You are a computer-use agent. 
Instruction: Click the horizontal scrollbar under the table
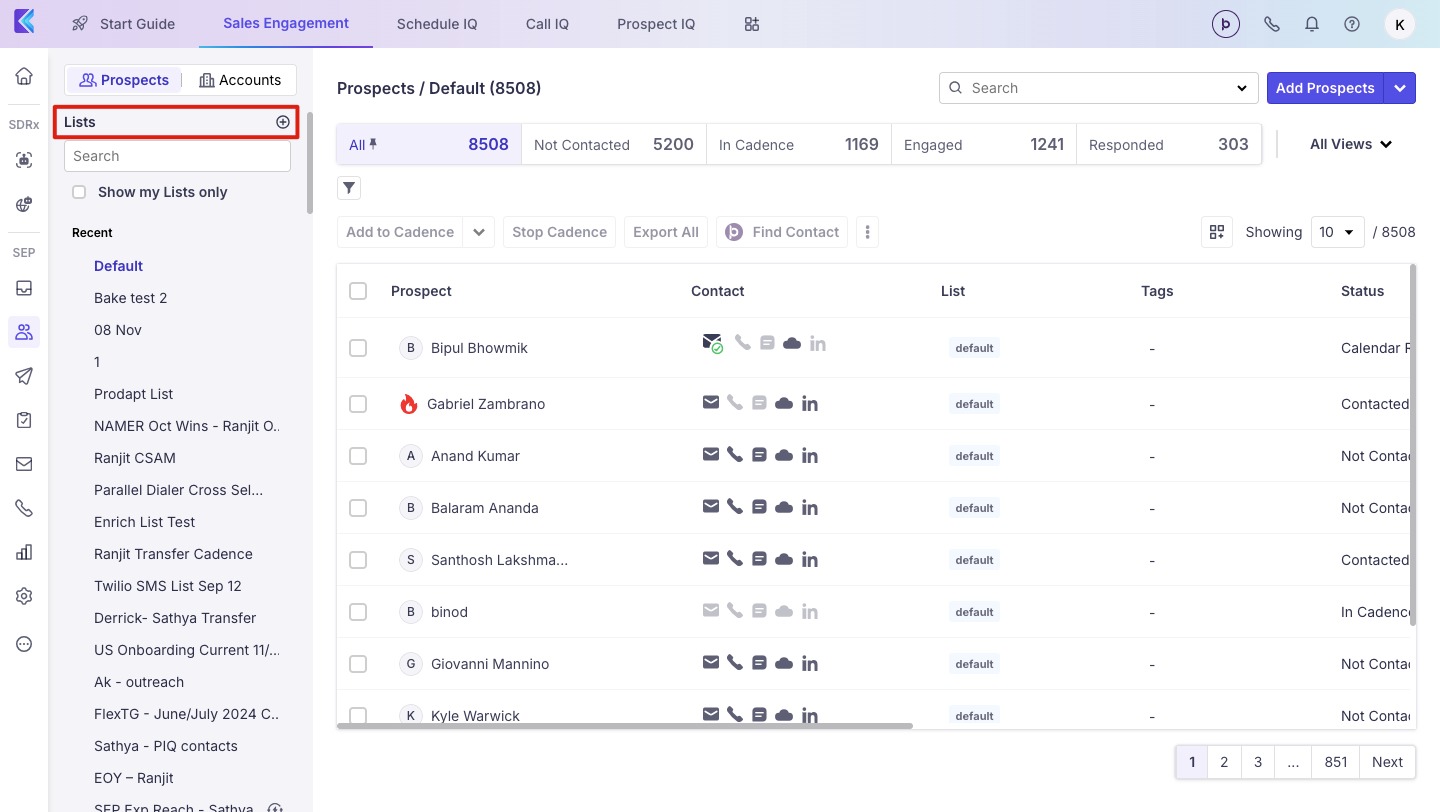(x=625, y=725)
